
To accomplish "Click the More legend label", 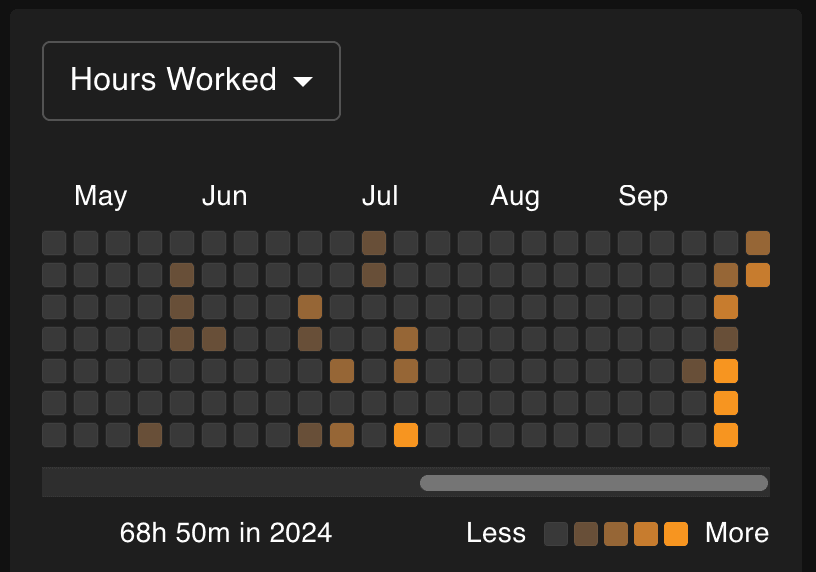I will [x=737, y=533].
